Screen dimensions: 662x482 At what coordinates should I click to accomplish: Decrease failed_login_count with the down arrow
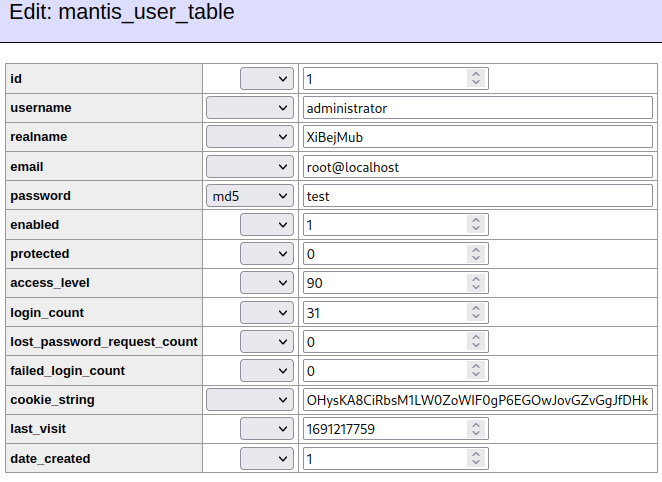[476, 375]
